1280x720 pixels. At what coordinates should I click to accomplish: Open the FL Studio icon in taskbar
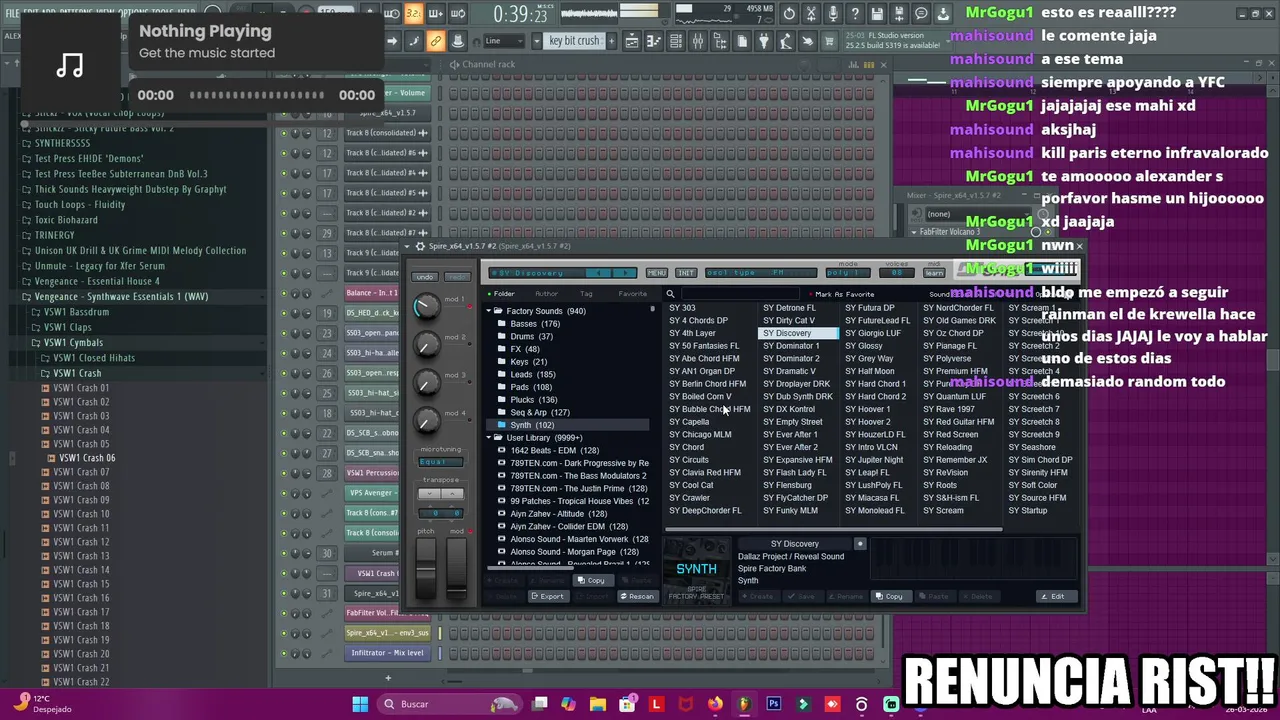[x=744, y=704]
